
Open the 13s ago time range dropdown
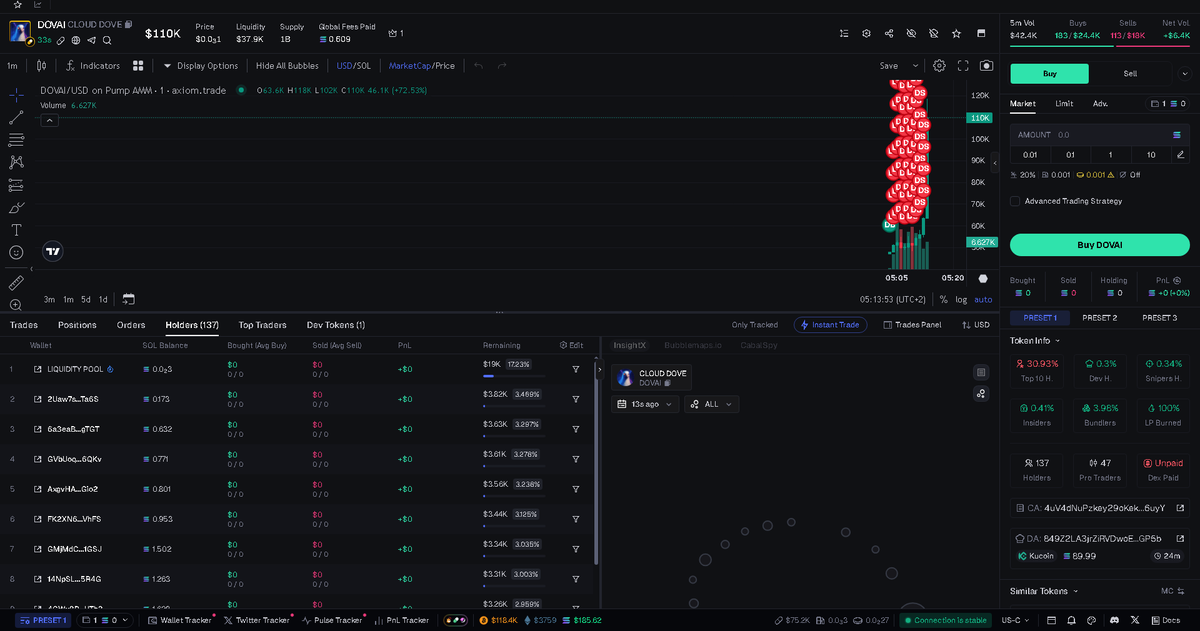click(645, 404)
